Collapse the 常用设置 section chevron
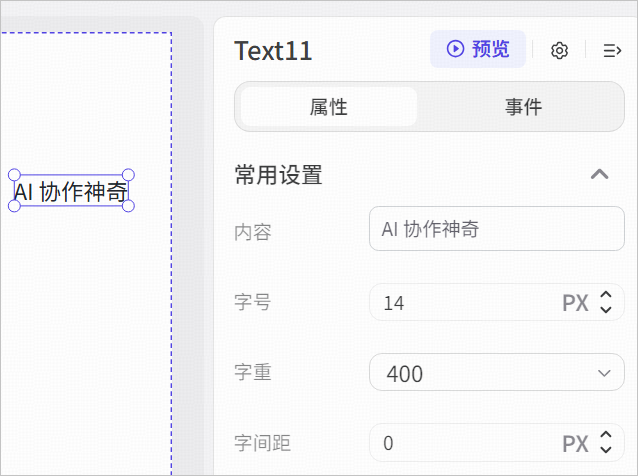Image resolution: width=638 pixels, height=476 pixels. [x=599, y=175]
